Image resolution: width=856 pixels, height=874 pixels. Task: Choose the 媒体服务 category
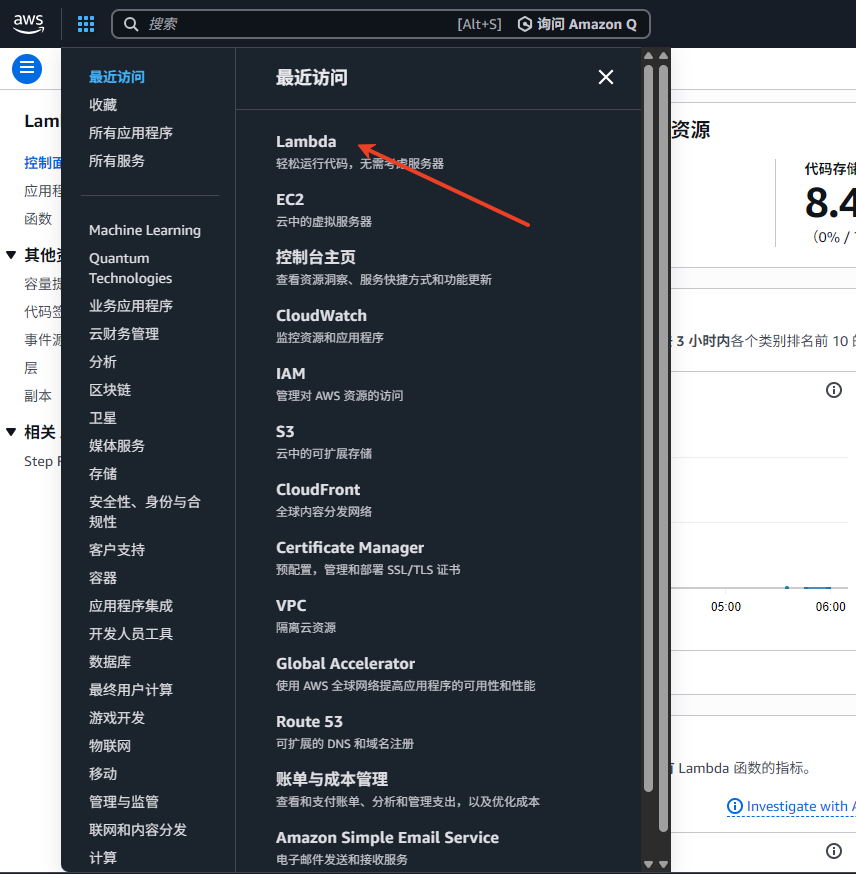116,445
